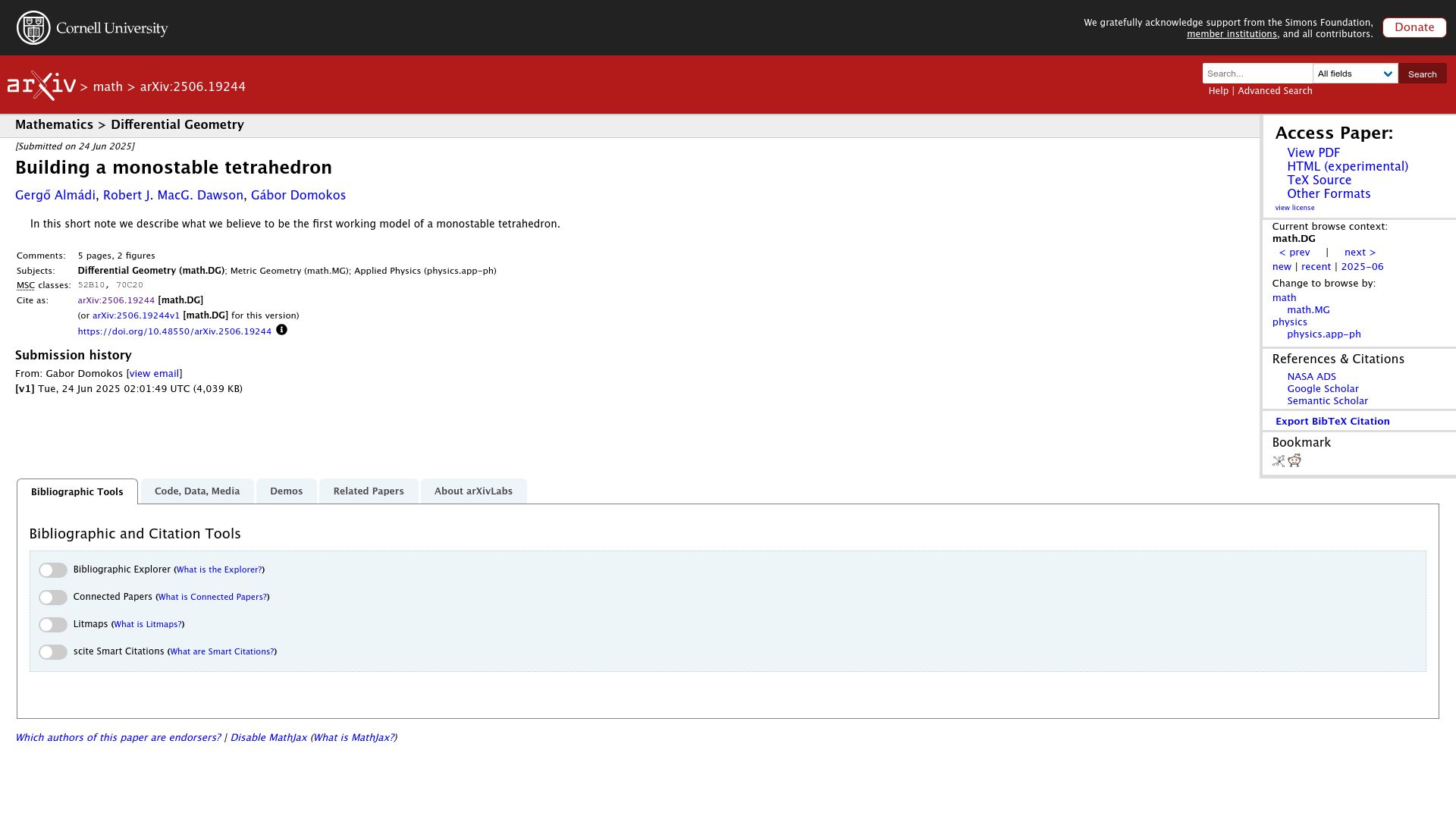Click view license link
Viewport: 1456px width, 819px height.
tap(1294, 208)
